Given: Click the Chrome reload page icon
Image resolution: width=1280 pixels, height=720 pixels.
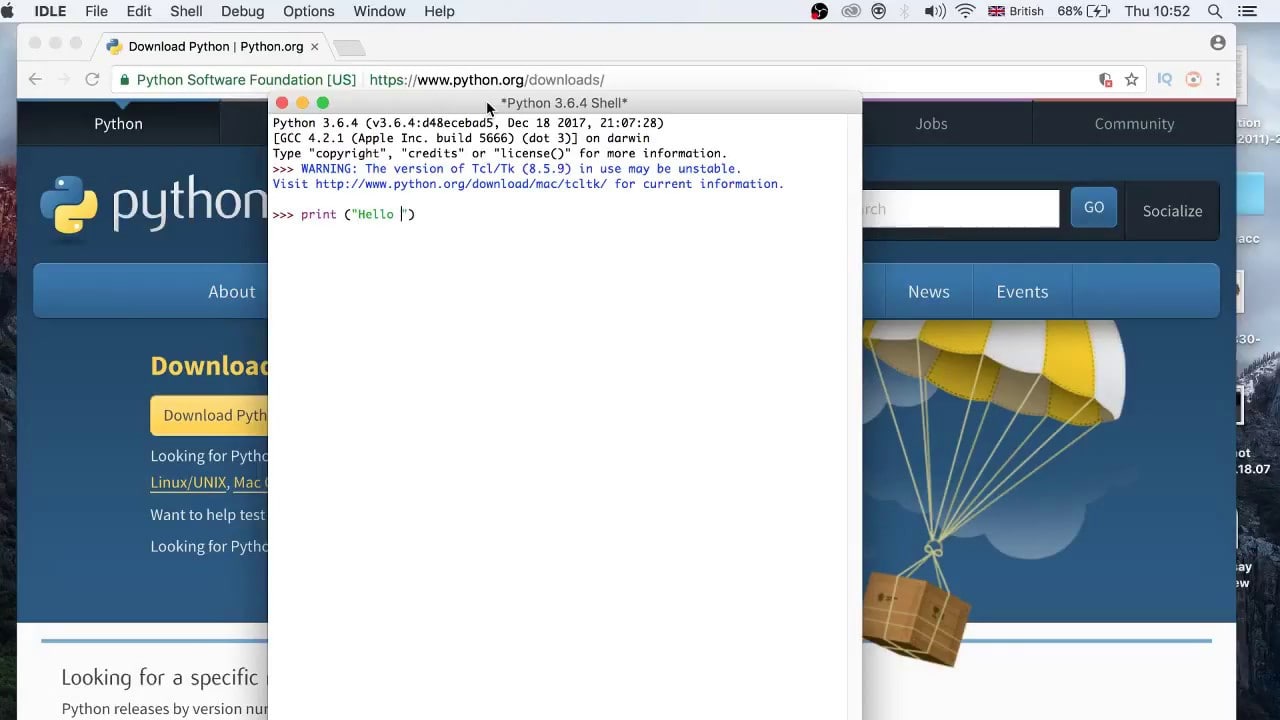Looking at the screenshot, I should point(92,79).
